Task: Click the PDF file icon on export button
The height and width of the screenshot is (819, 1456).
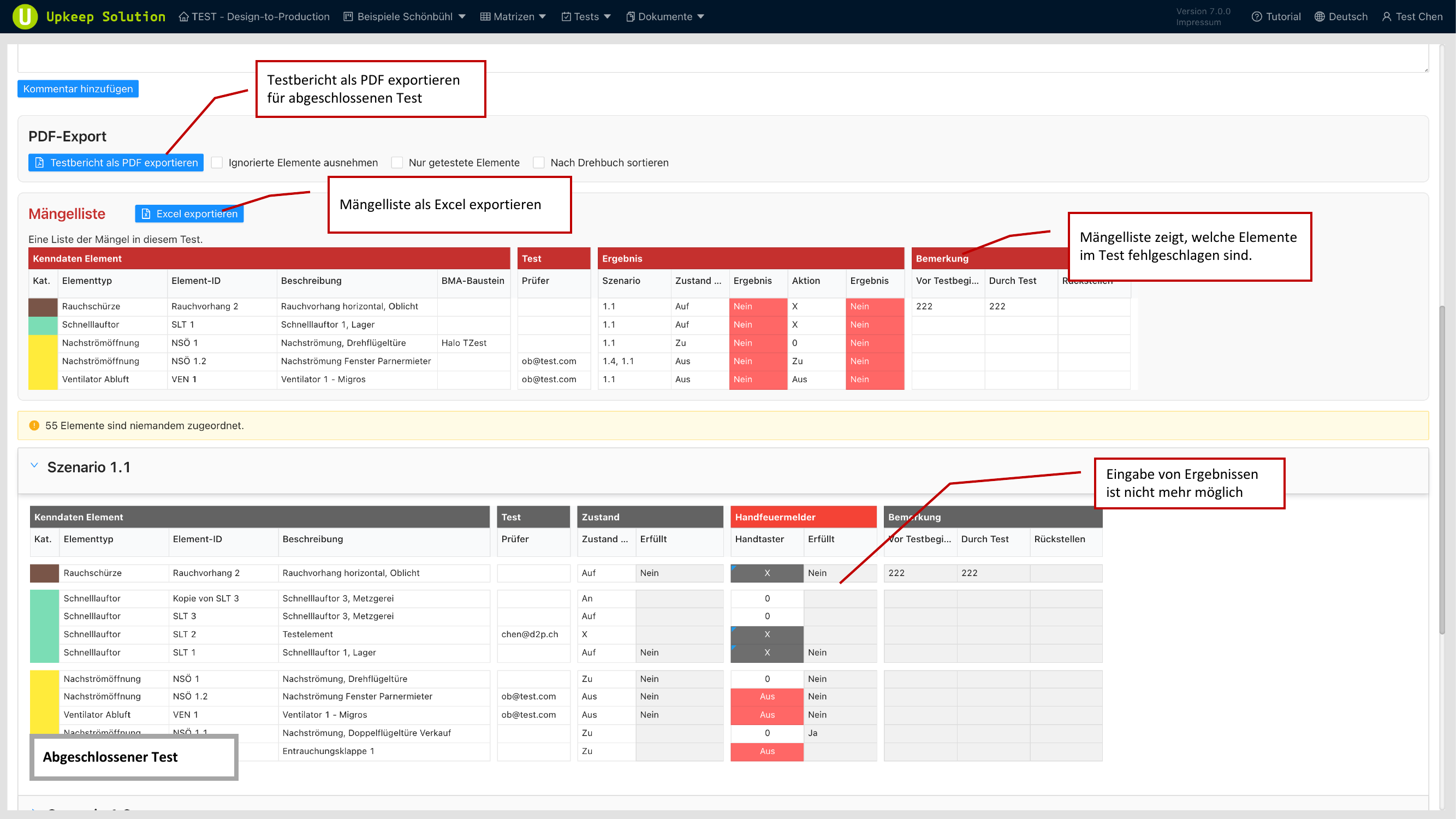Action: pyautogui.click(x=39, y=163)
